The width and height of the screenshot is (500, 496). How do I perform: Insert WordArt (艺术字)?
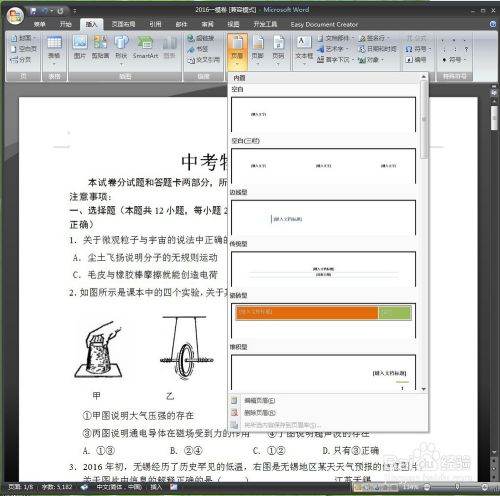click(332, 49)
